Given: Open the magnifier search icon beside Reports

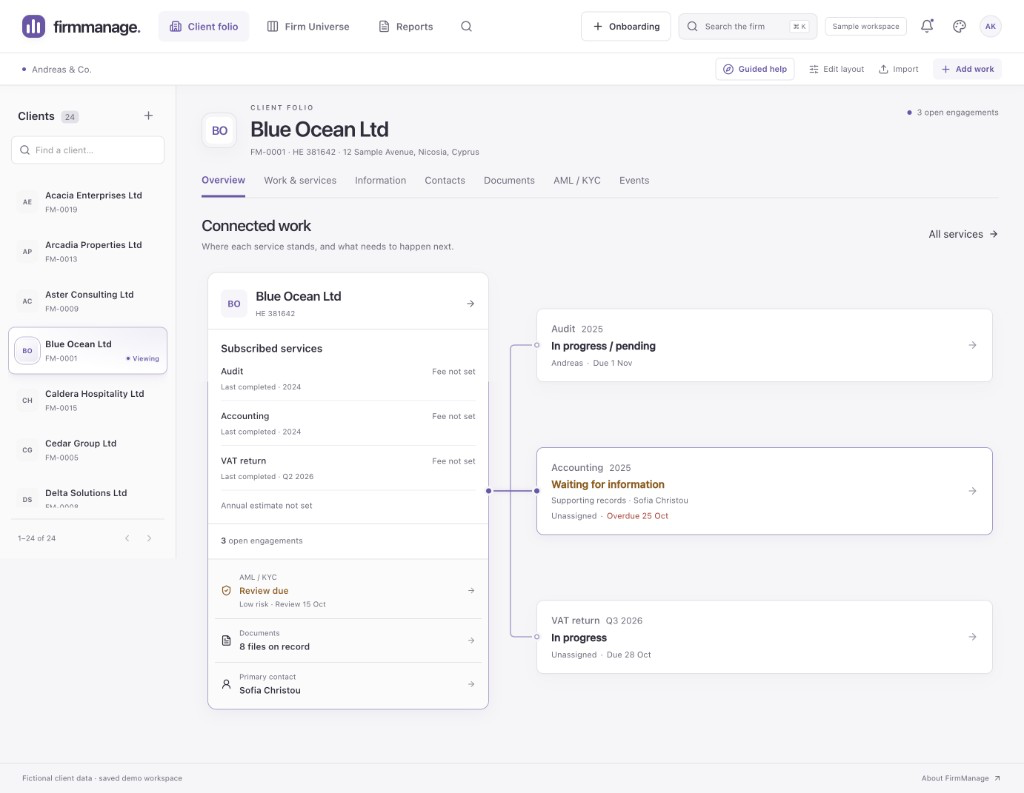Looking at the screenshot, I should click(466, 27).
